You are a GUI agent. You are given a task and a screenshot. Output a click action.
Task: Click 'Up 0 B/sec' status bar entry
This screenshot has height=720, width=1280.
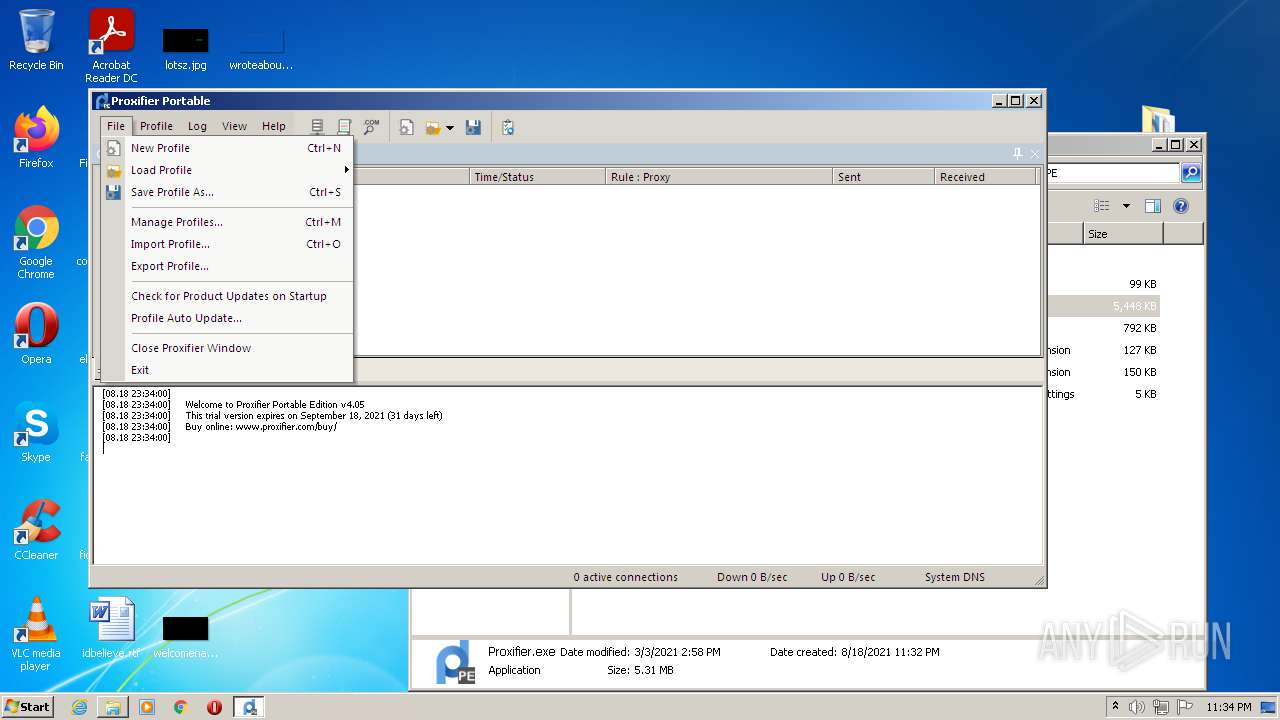848,577
